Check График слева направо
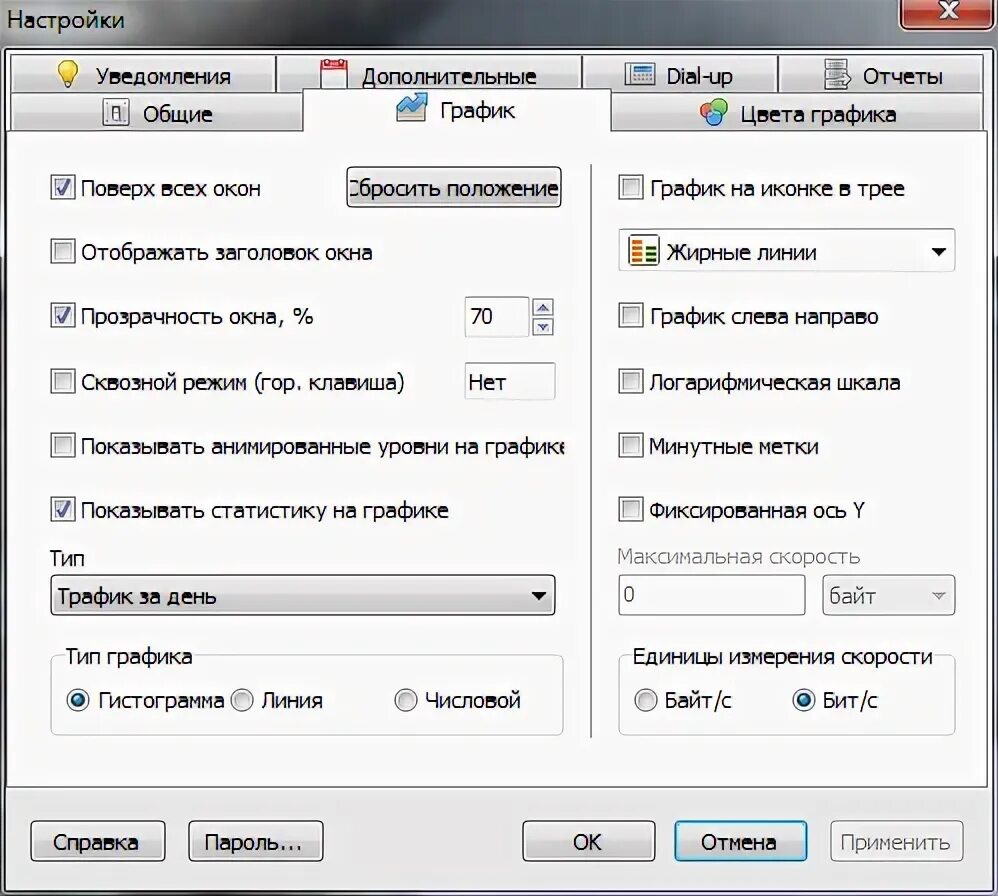Image resolution: width=998 pixels, height=896 pixels. 631,316
